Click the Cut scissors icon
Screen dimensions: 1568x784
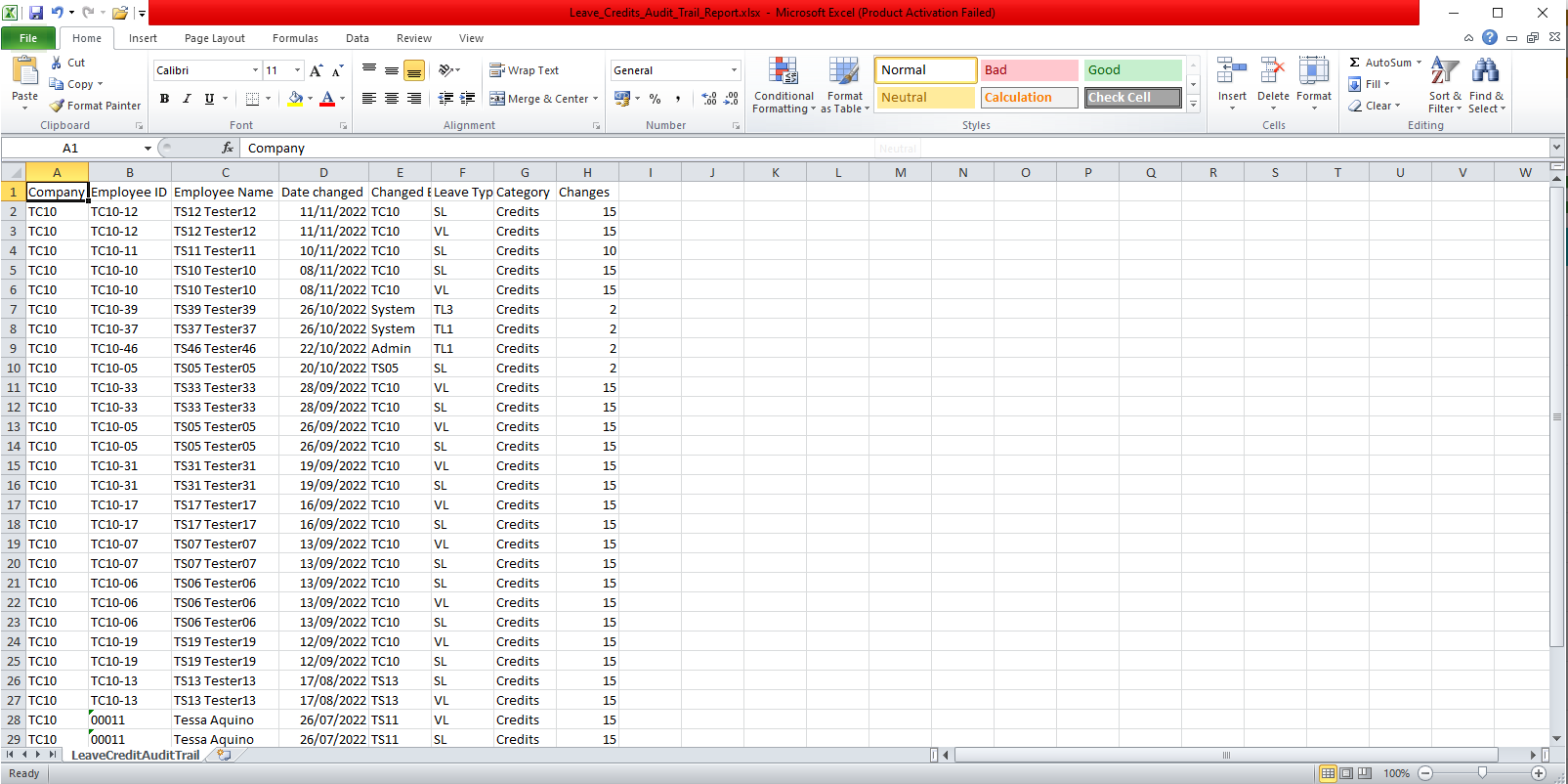tap(57, 63)
